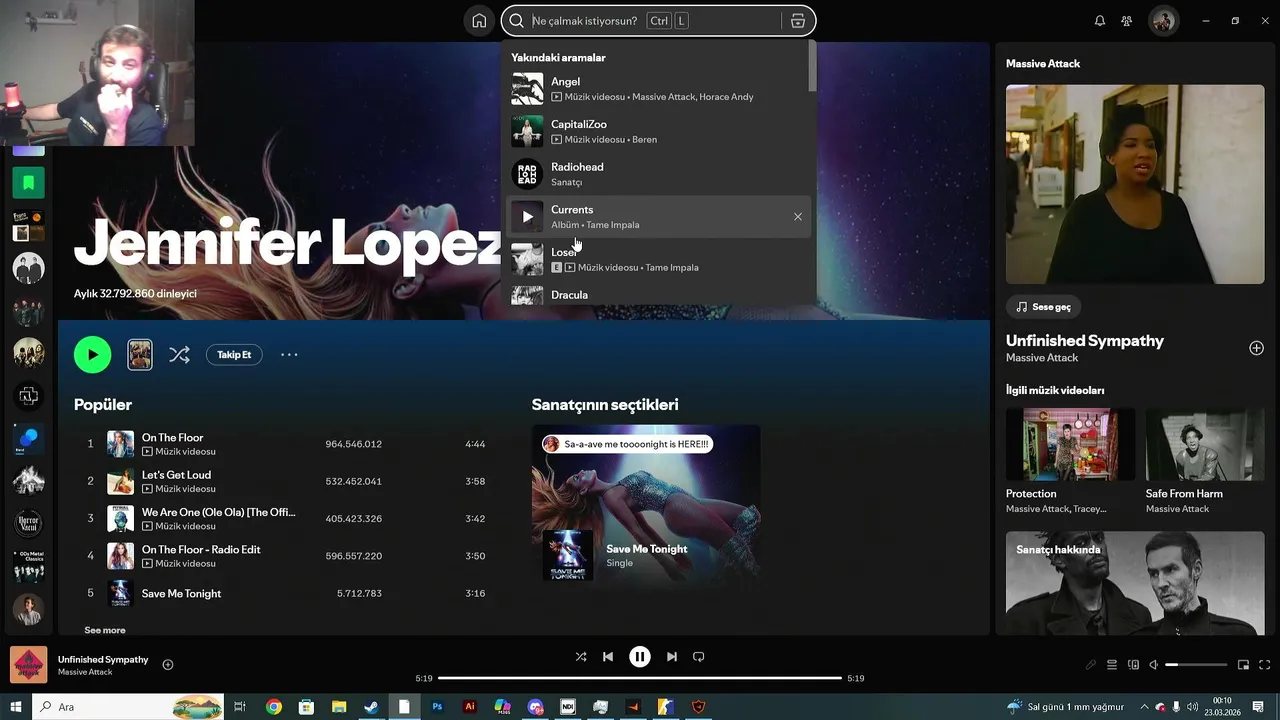Image resolution: width=1280 pixels, height=720 pixels.
Task: Open the Rammstein logo library item
Action: coord(28,396)
